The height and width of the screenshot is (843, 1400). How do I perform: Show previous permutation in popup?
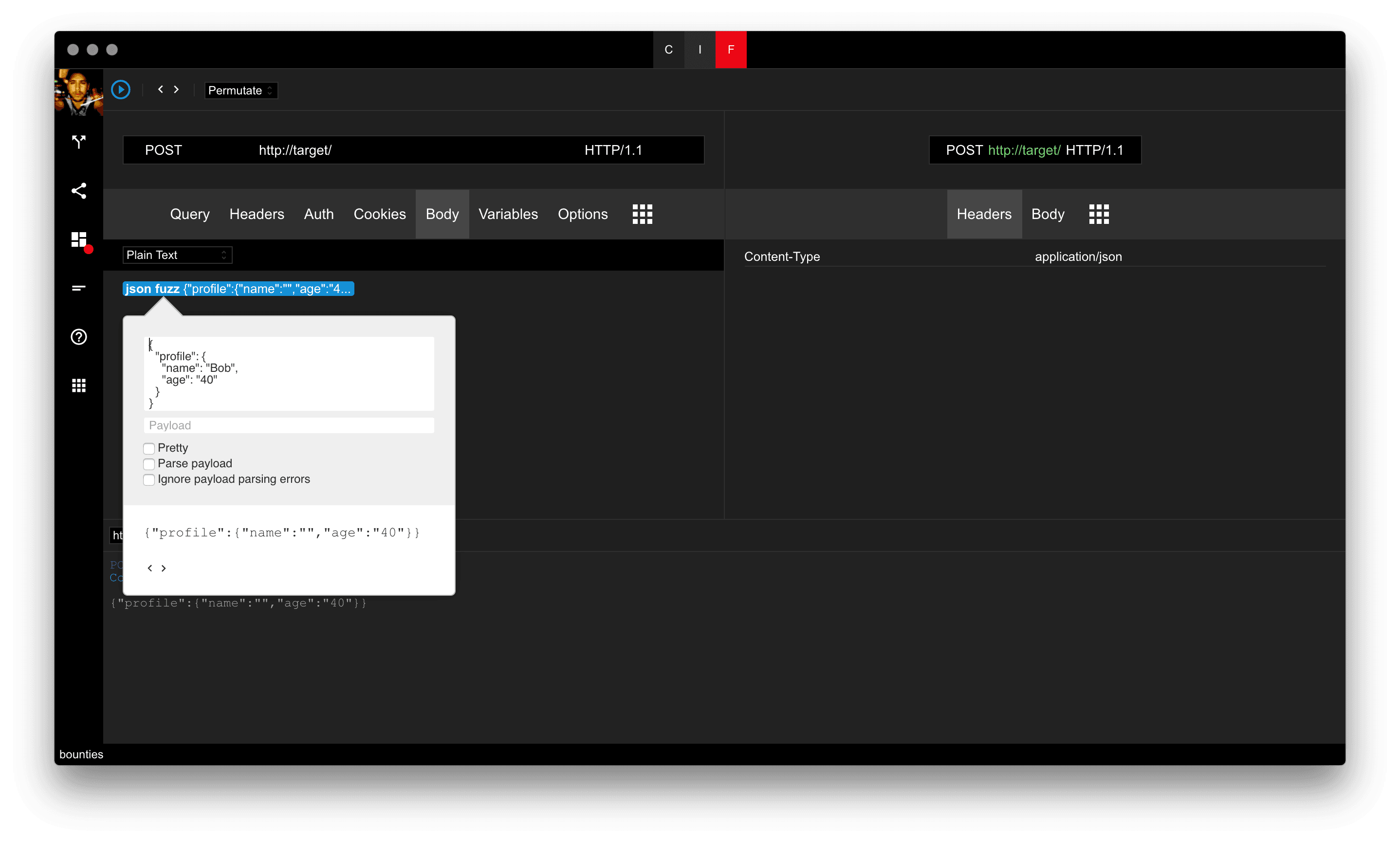150,568
